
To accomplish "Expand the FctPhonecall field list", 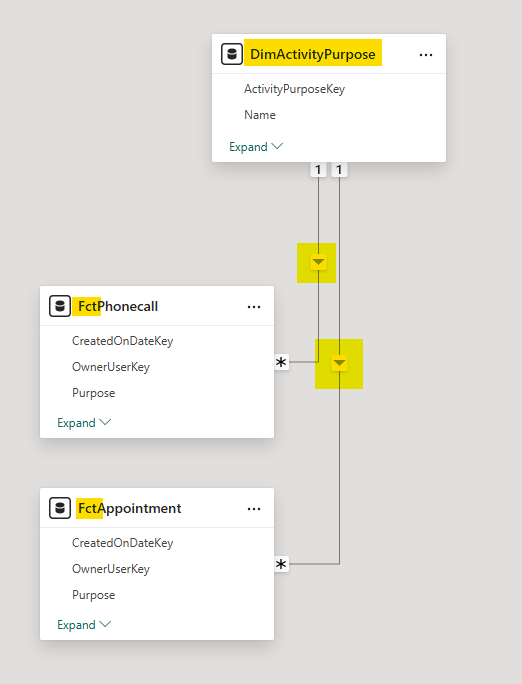I will click(84, 423).
